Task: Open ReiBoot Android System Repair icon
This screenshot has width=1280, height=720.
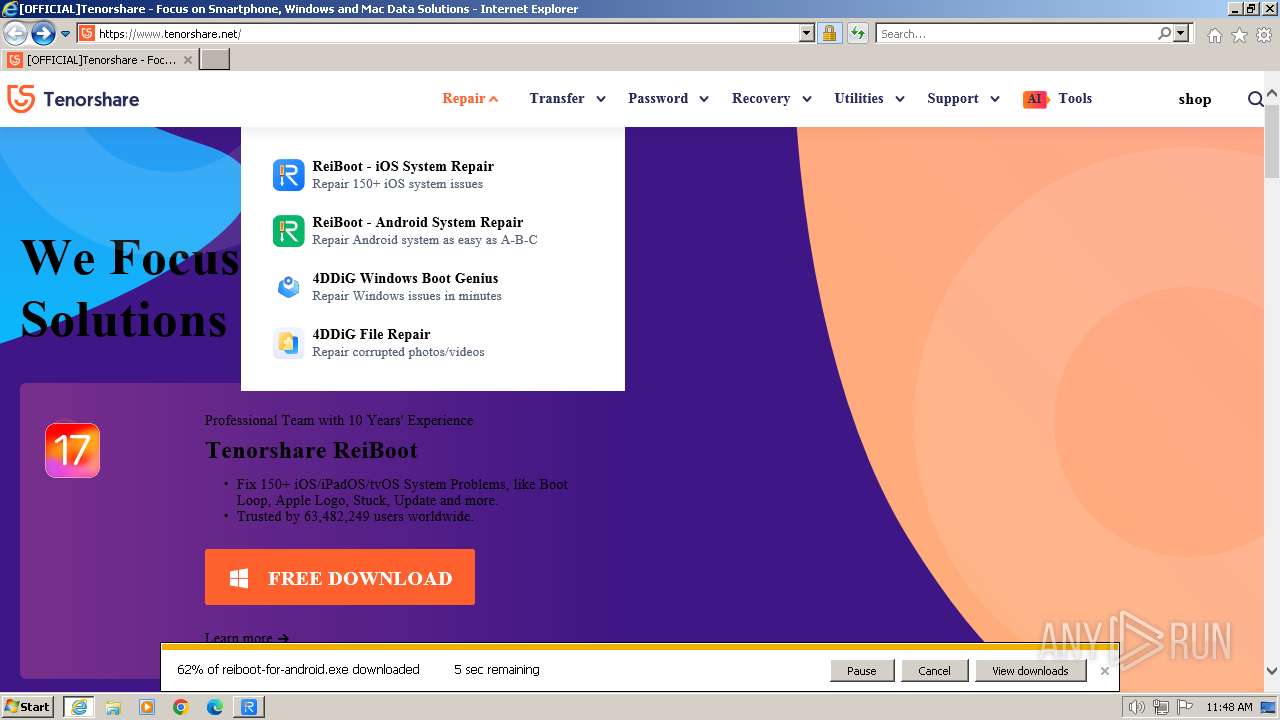Action: coord(288,231)
